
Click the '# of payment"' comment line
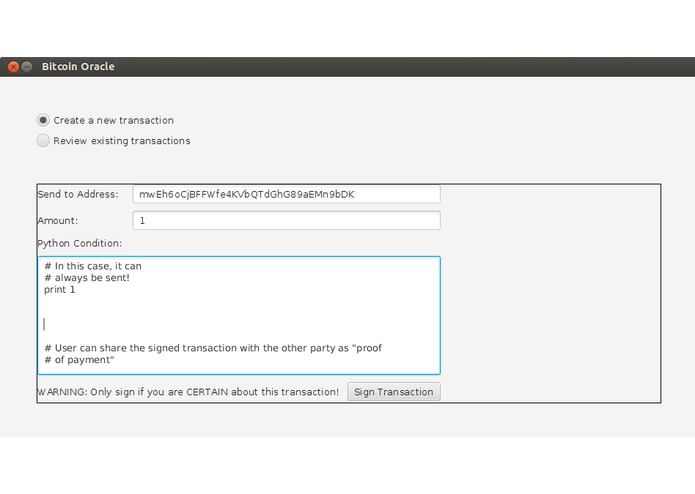79,360
